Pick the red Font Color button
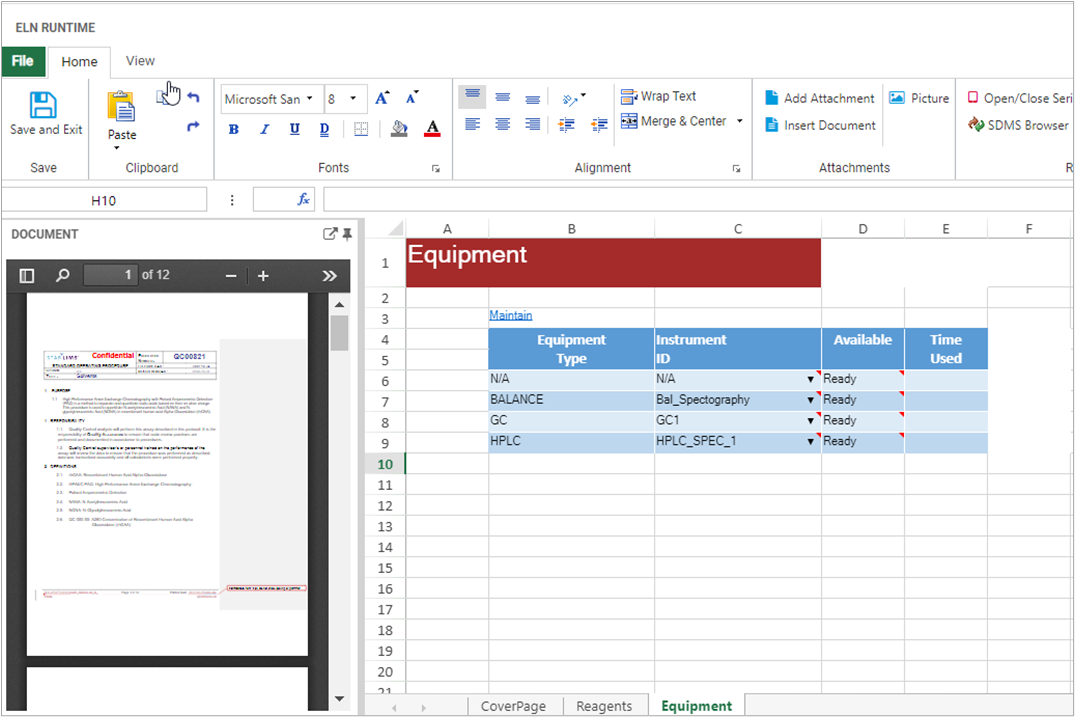Image resolution: width=1075 pixels, height=717 pixels. tap(432, 128)
